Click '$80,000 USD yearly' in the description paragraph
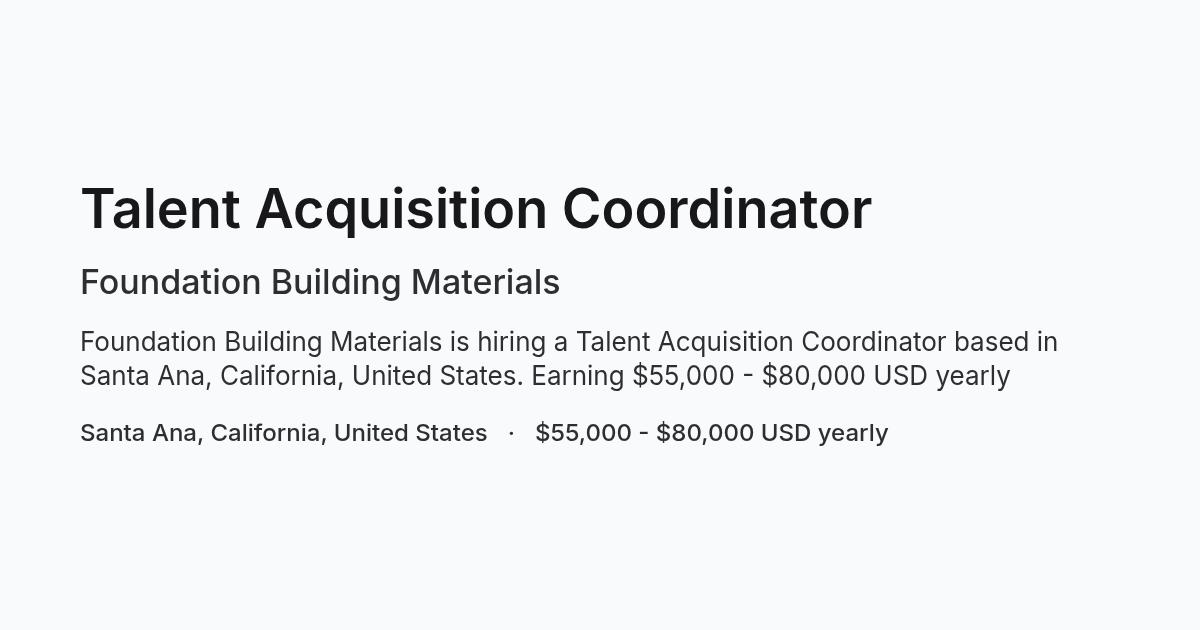Image resolution: width=1200 pixels, height=630 pixels. pyautogui.click(x=886, y=376)
